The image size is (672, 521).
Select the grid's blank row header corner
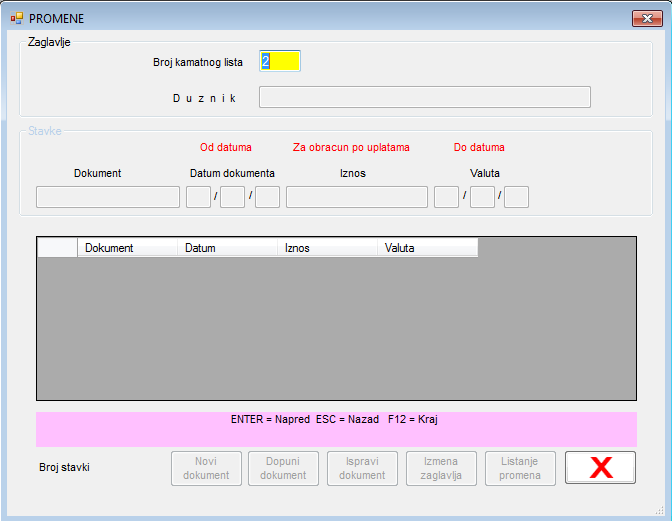[57, 248]
